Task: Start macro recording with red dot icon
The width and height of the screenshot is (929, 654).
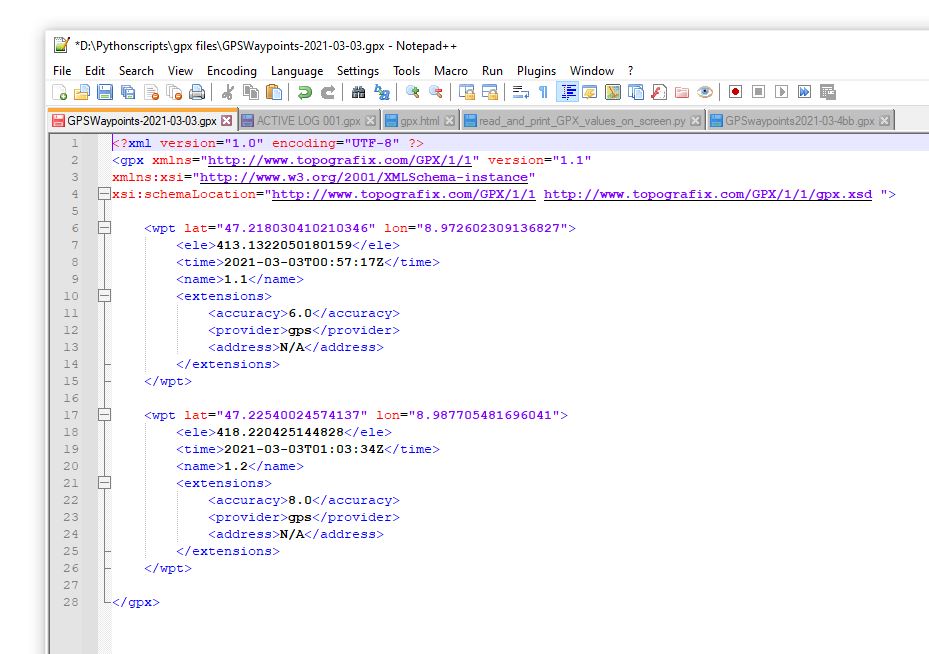Action: (735, 92)
